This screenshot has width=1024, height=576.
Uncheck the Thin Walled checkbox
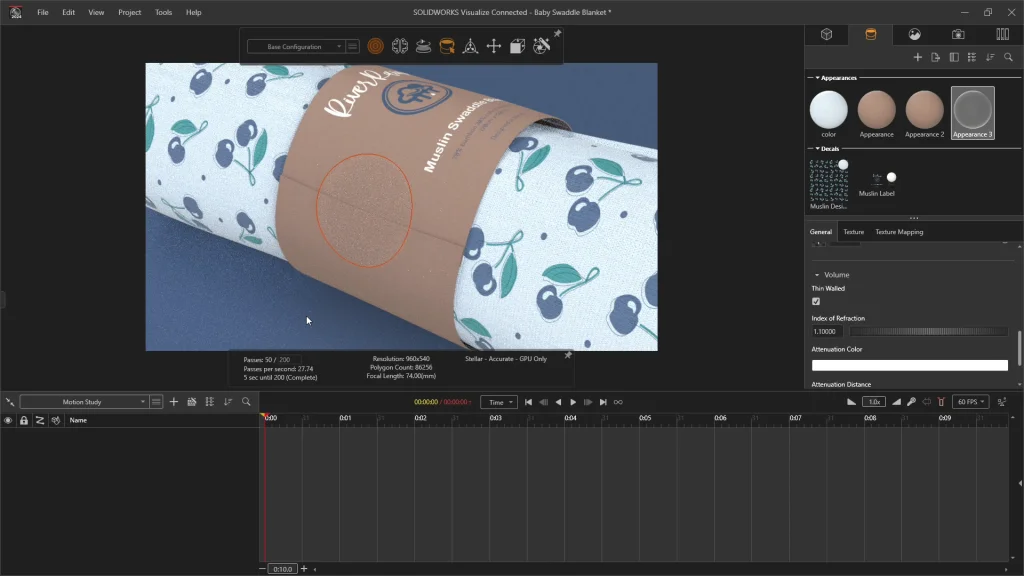pyautogui.click(x=816, y=301)
